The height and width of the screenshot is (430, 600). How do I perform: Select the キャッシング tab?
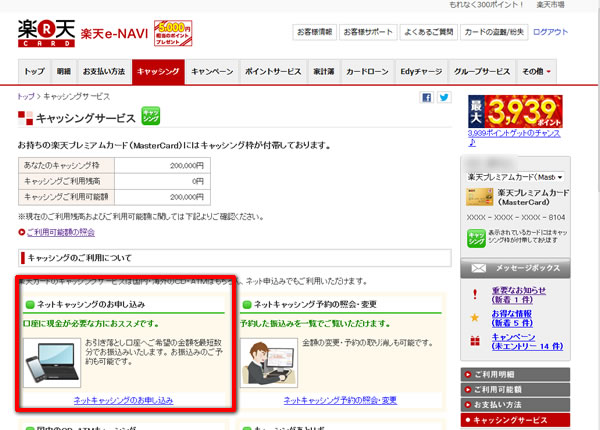[158, 72]
